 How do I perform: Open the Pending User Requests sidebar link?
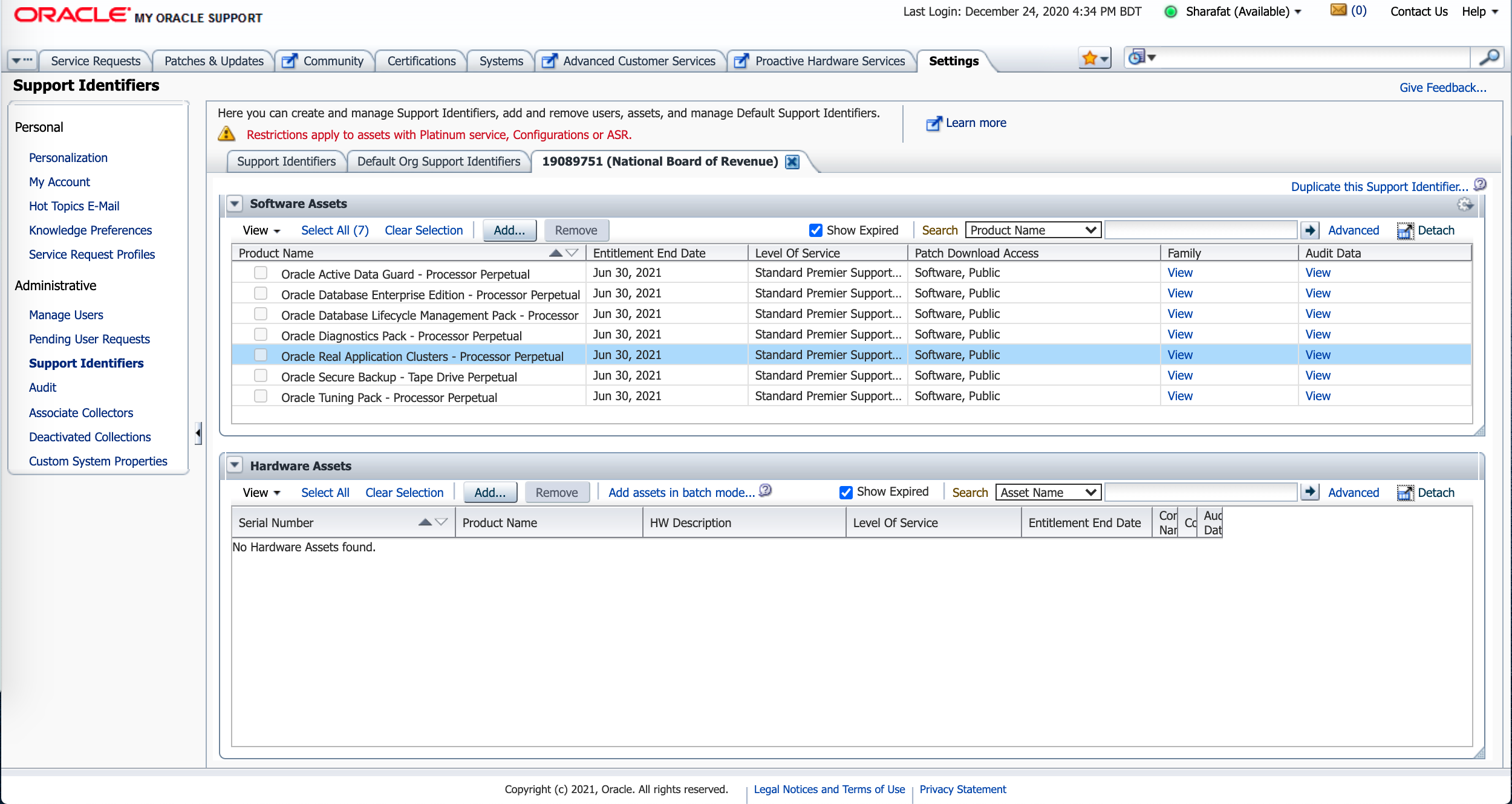[90, 339]
